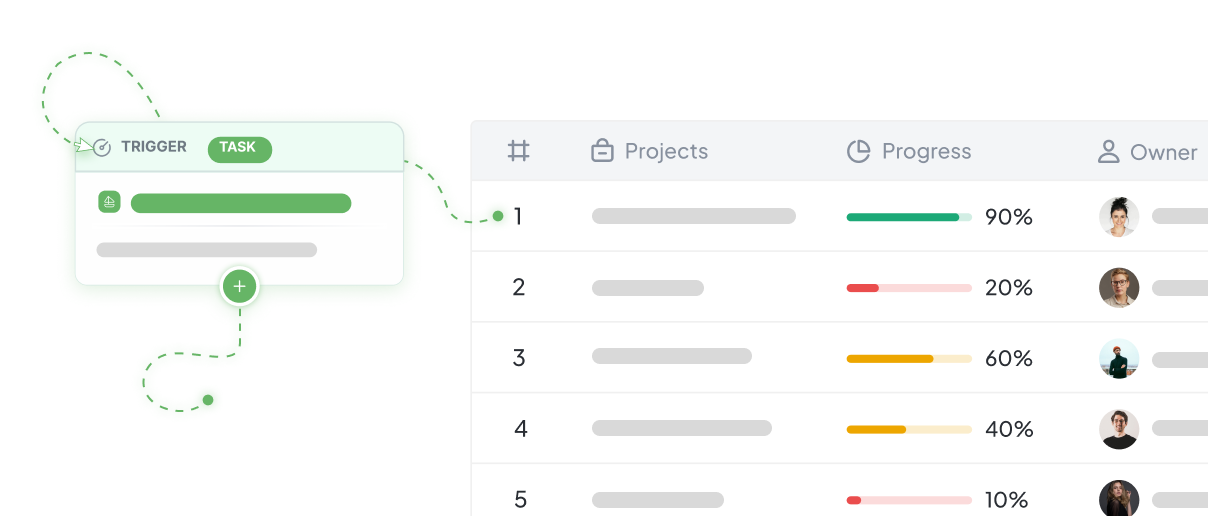Open the owner avatar in row 4

[1119, 429]
